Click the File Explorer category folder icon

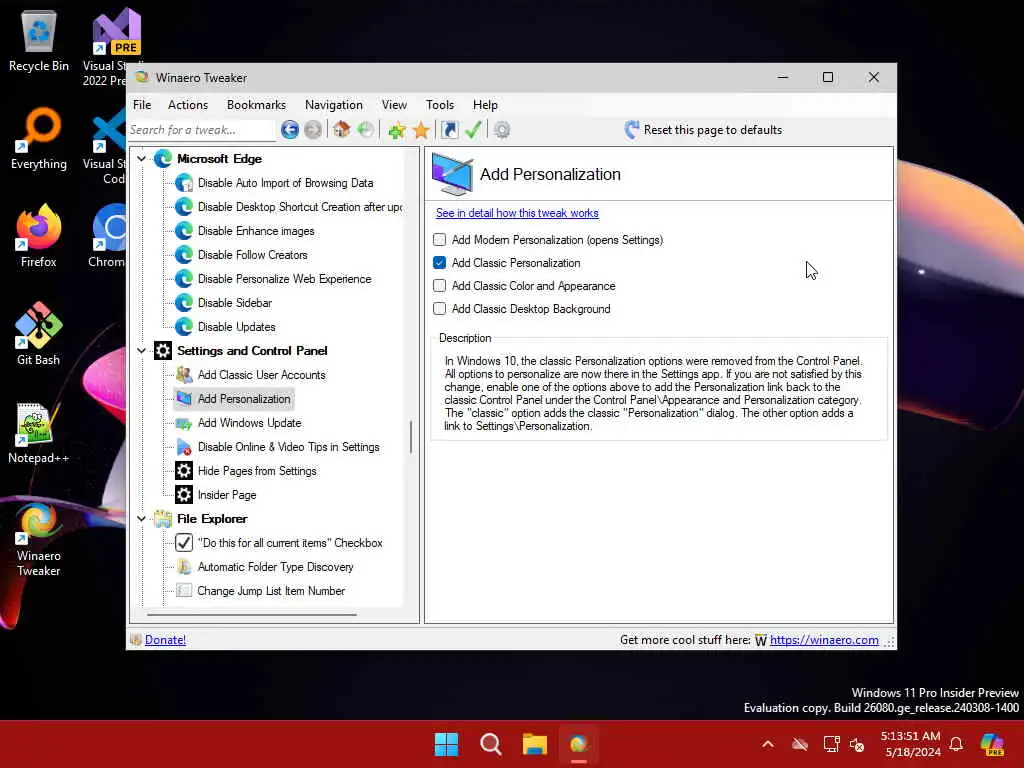point(163,519)
